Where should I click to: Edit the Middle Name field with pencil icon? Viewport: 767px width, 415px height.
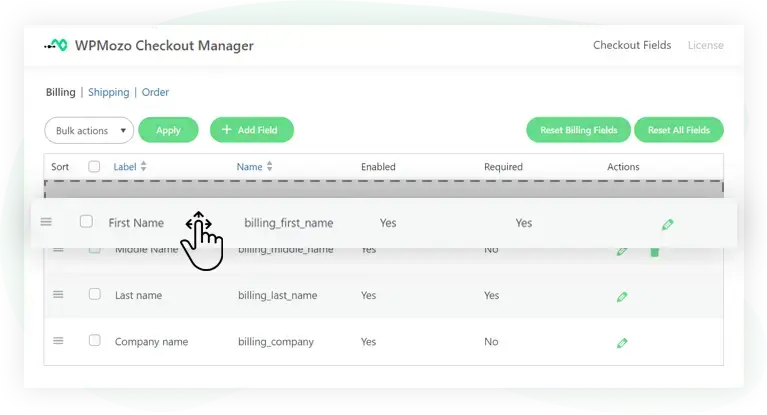point(622,252)
